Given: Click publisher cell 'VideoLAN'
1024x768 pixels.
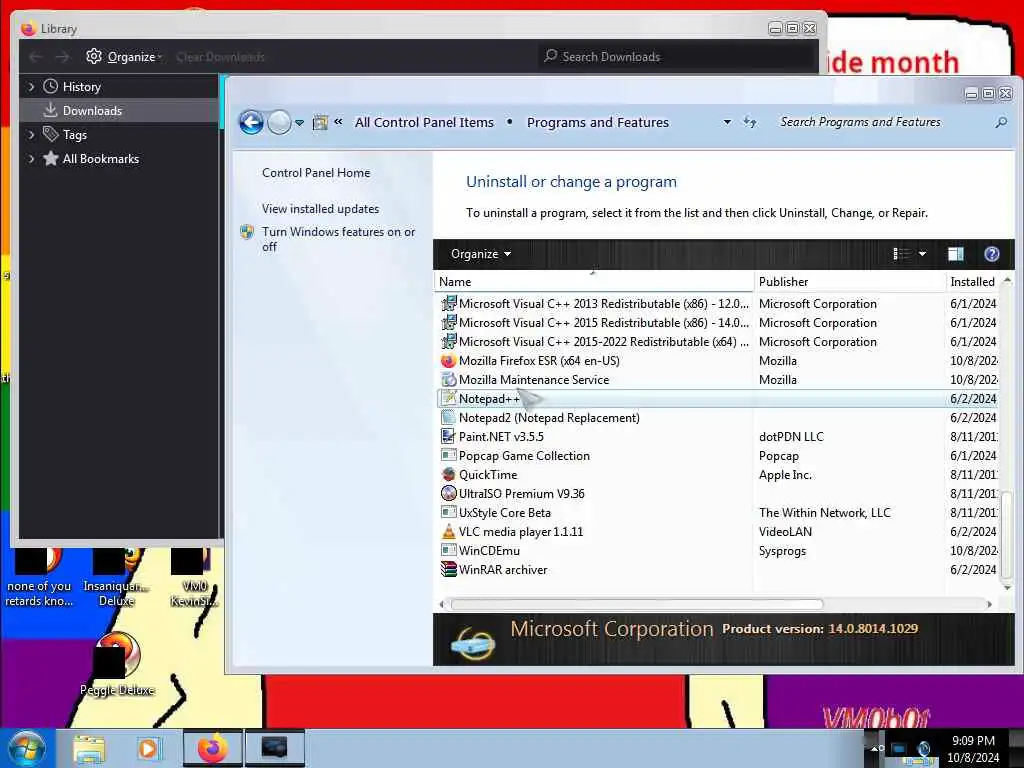Looking at the screenshot, I should pyautogui.click(x=785, y=532).
